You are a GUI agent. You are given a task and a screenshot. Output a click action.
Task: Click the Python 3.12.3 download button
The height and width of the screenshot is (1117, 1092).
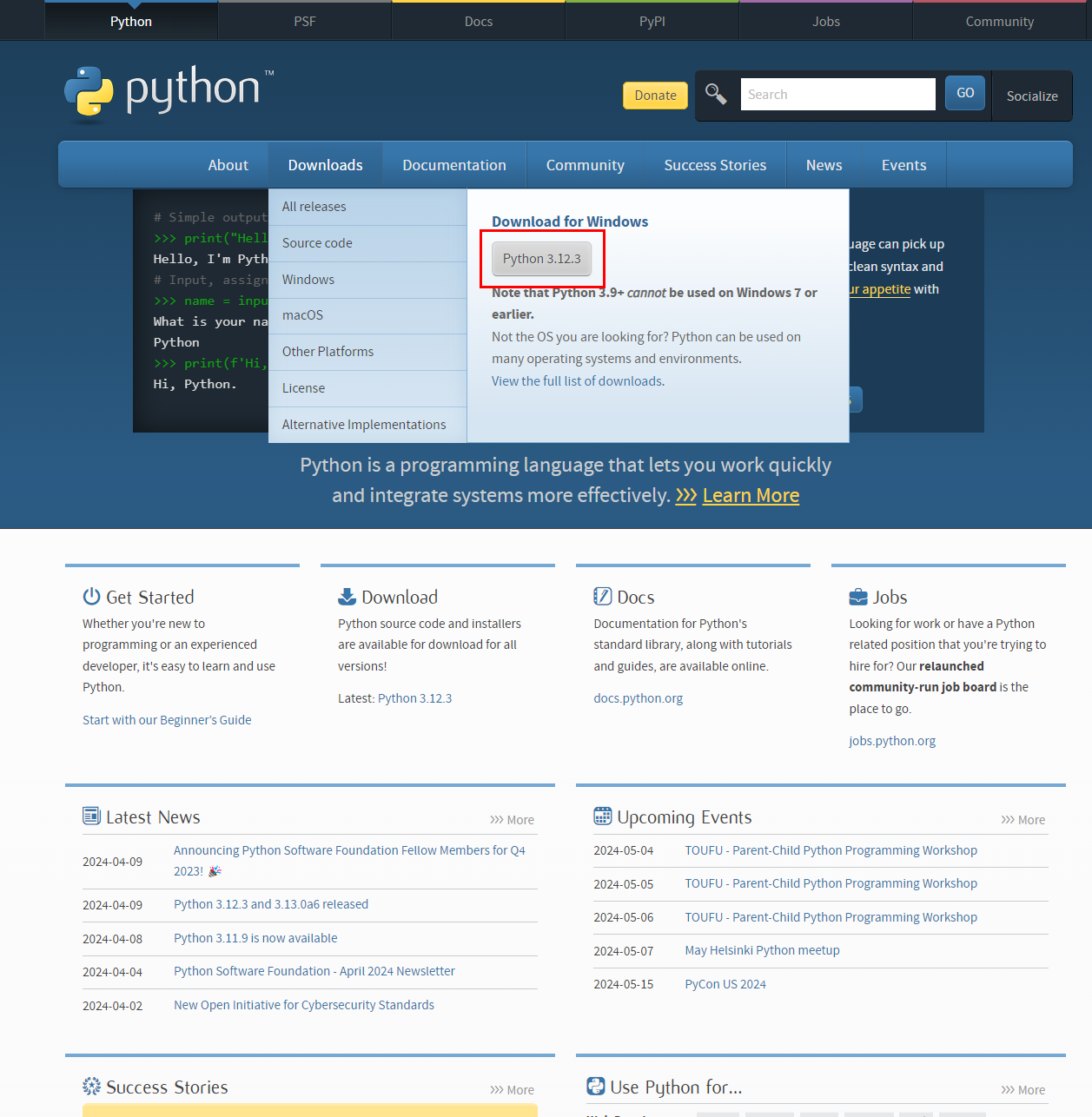542,259
